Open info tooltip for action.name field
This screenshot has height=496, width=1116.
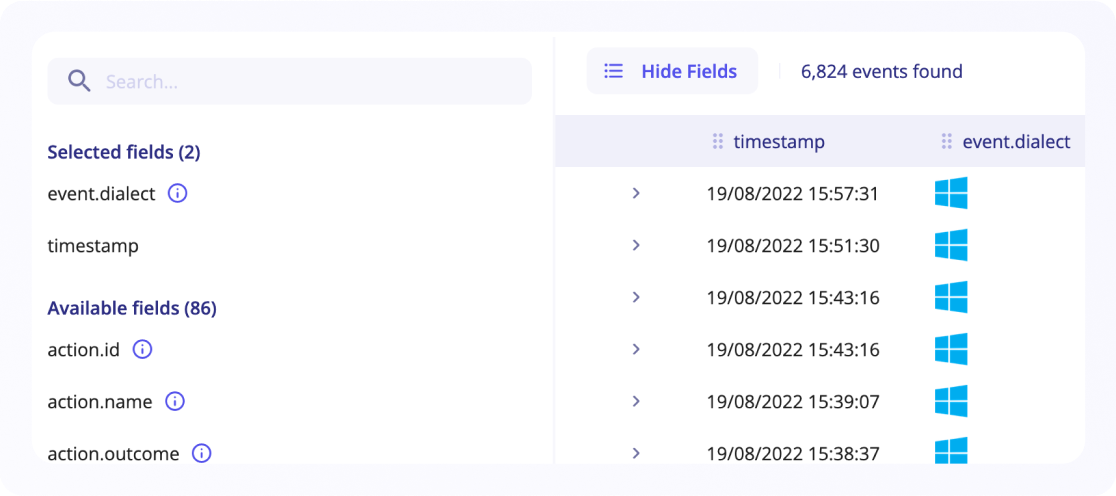tap(175, 402)
